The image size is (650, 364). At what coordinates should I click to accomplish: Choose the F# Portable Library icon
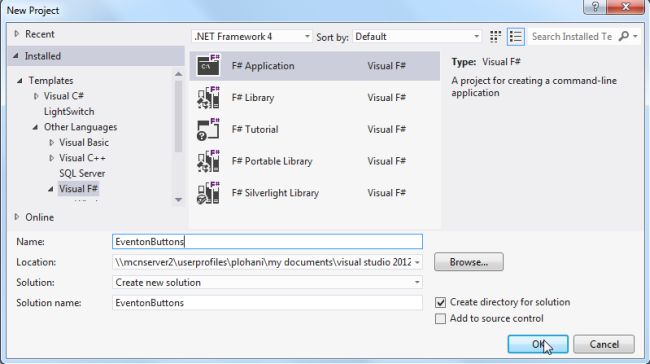[x=208, y=161]
